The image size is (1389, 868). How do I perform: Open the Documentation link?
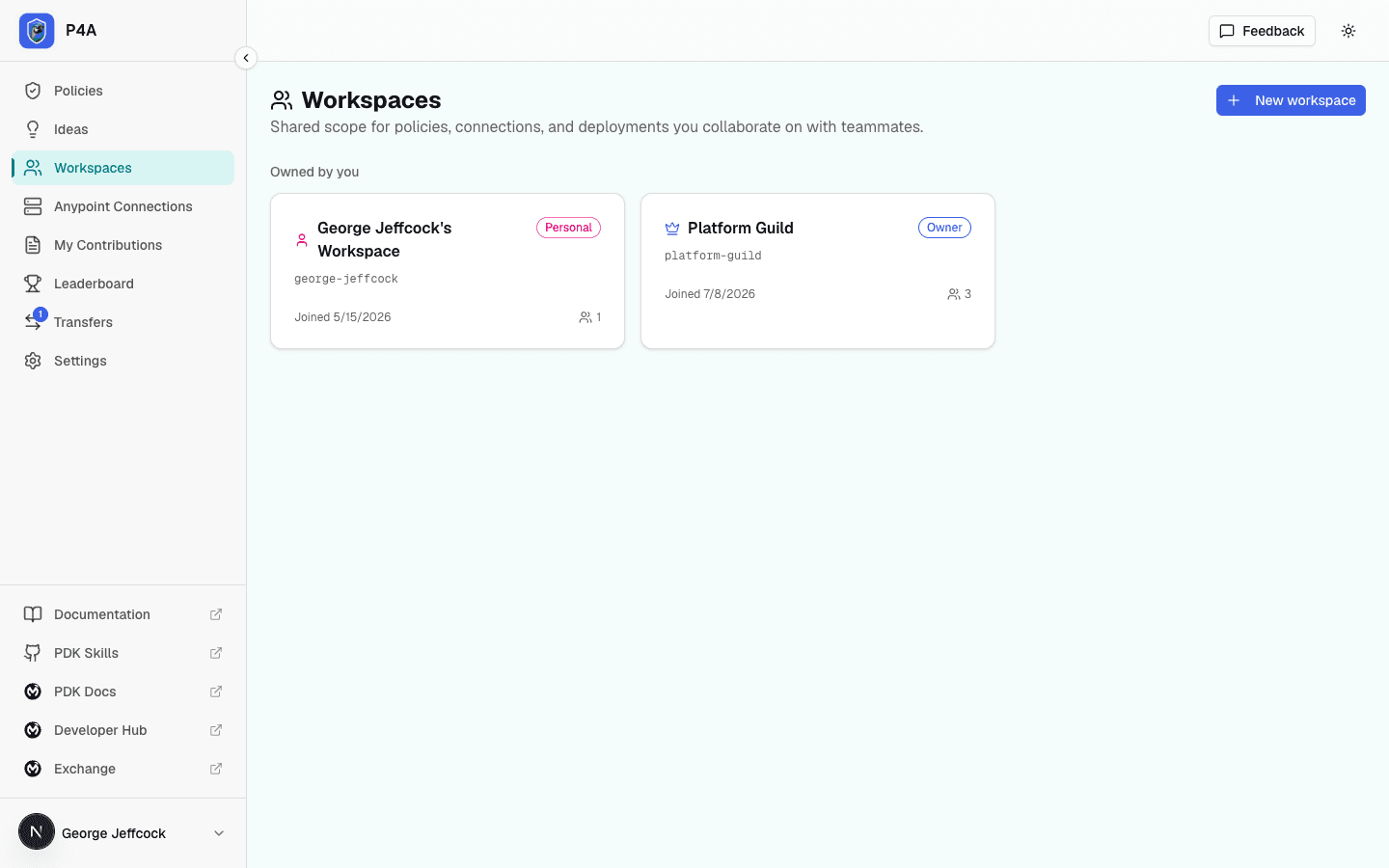coord(123,614)
